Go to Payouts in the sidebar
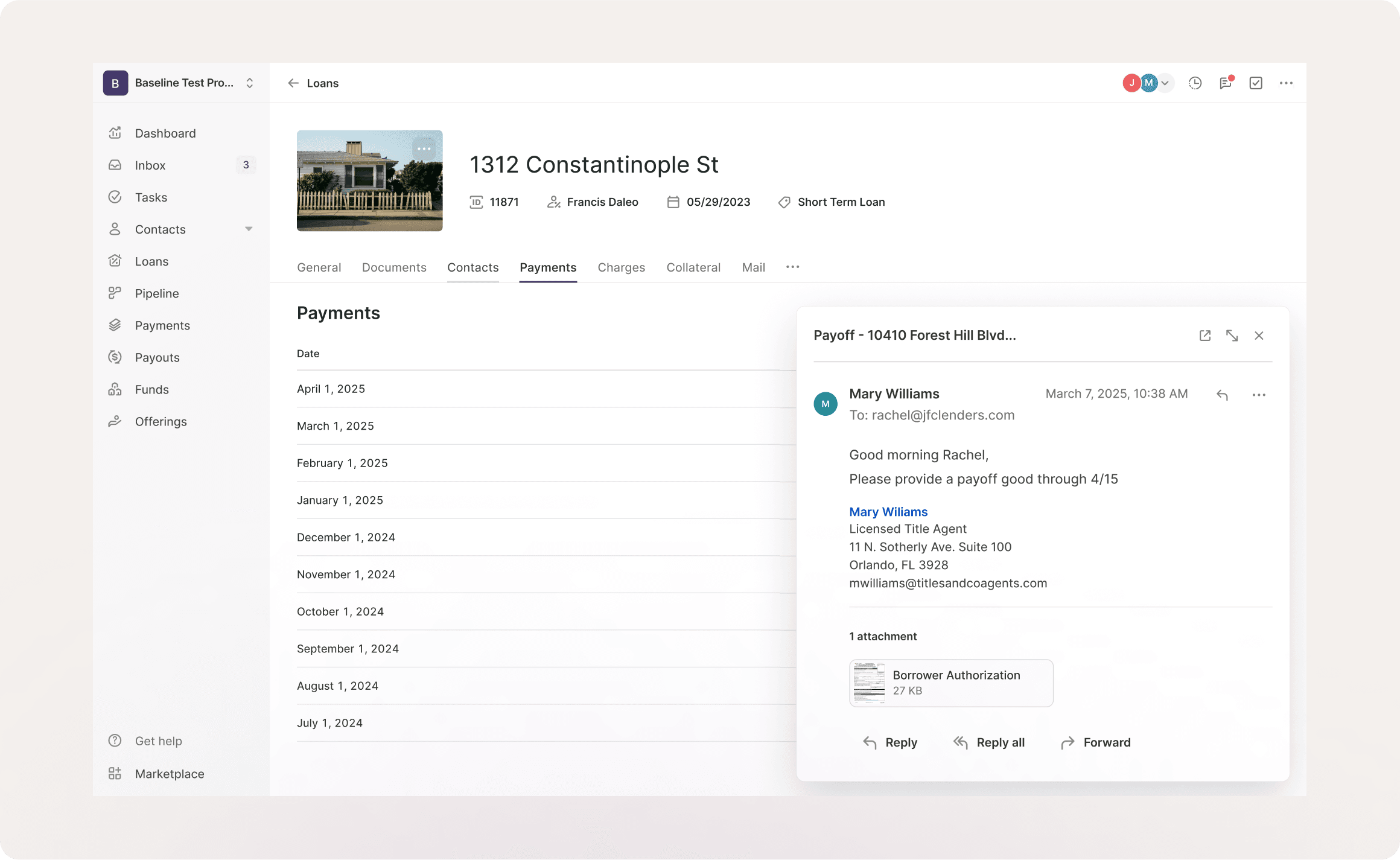Screen dimensions: 1400x860 point(157,357)
